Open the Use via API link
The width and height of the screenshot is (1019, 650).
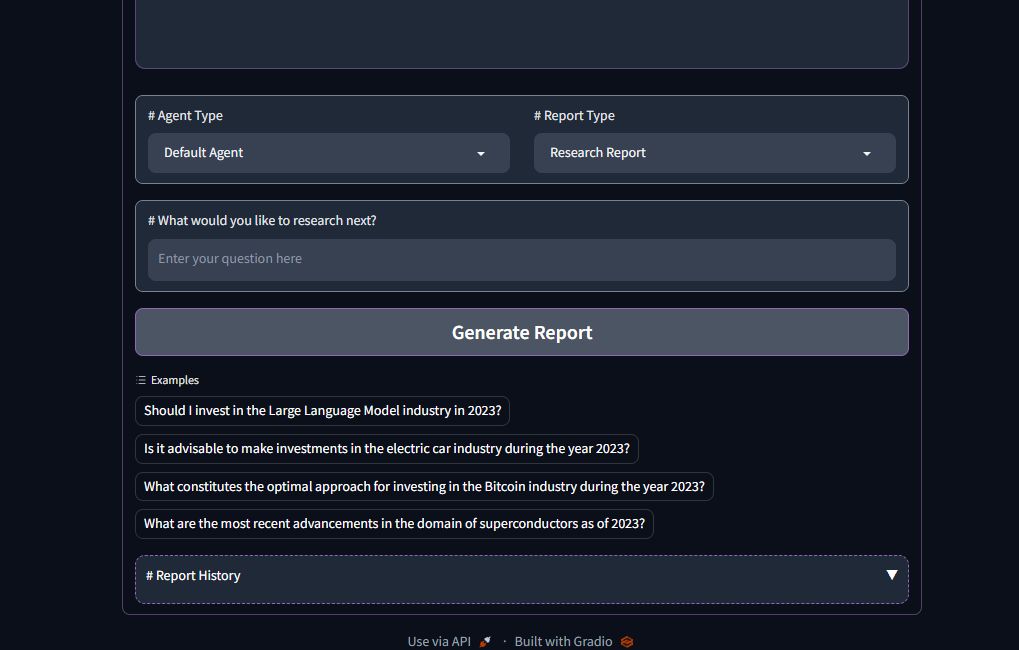(439, 642)
